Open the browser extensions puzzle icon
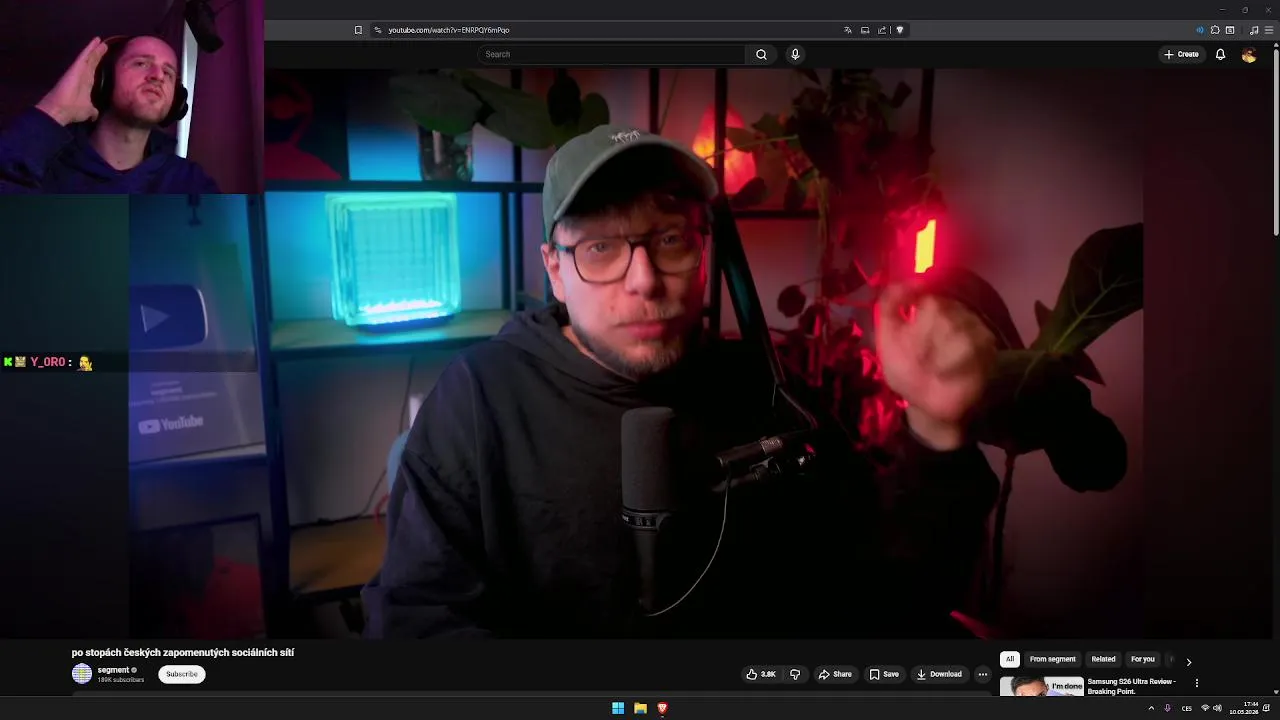The width and height of the screenshot is (1280, 720). 1215,30
